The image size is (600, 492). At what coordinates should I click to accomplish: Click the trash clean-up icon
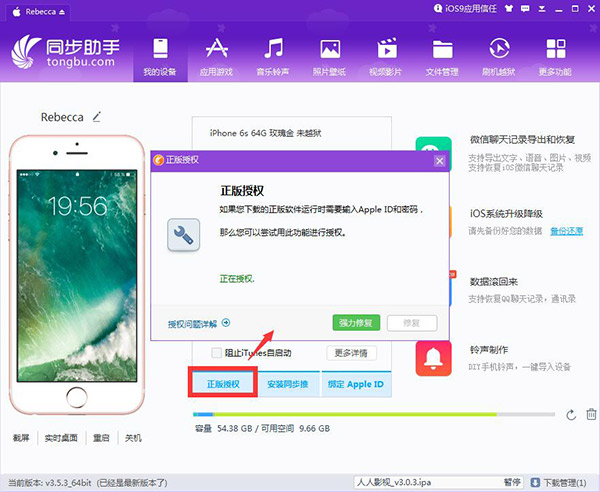[x=591, y=414]
